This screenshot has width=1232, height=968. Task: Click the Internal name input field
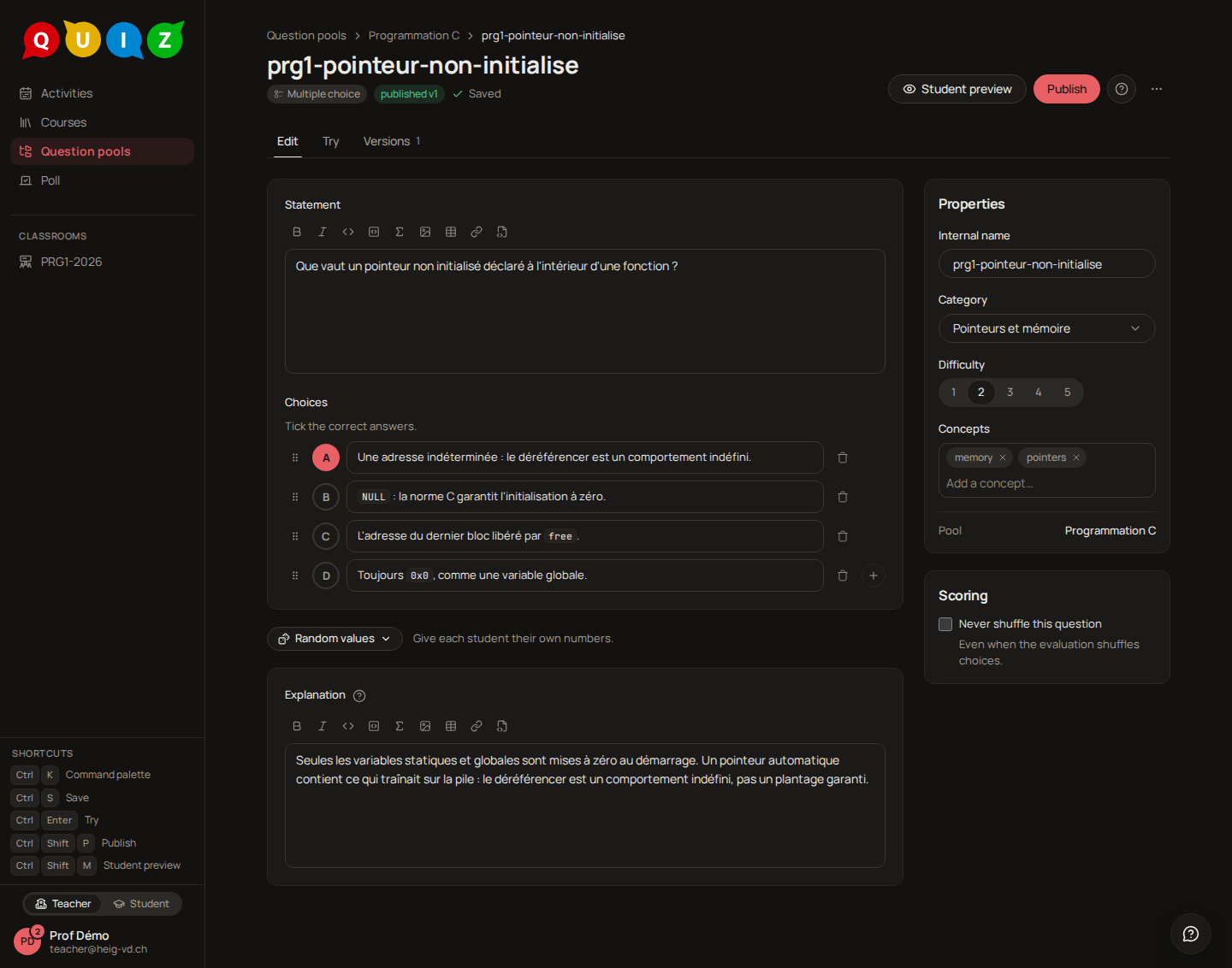pyautogui.click(x=1047, y=264)
